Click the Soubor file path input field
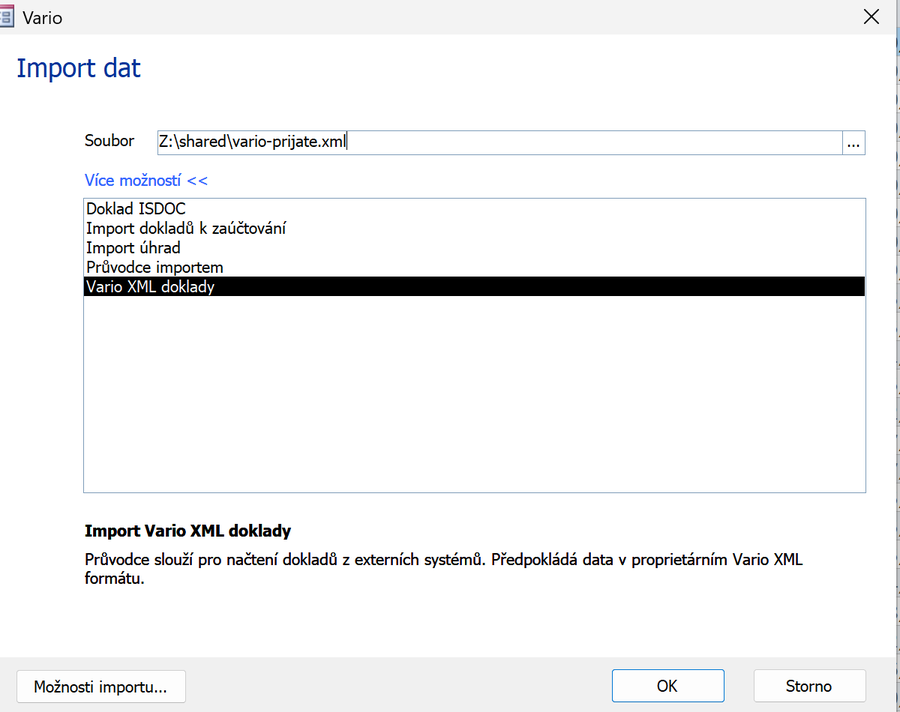900x712 pixels. pyautogui.click(x=499, y=142)
